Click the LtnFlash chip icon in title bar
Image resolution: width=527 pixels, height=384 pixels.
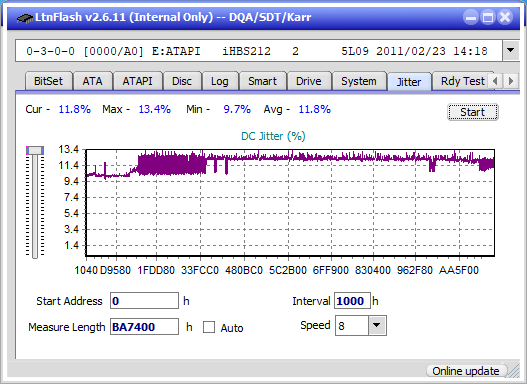(25, 17)
